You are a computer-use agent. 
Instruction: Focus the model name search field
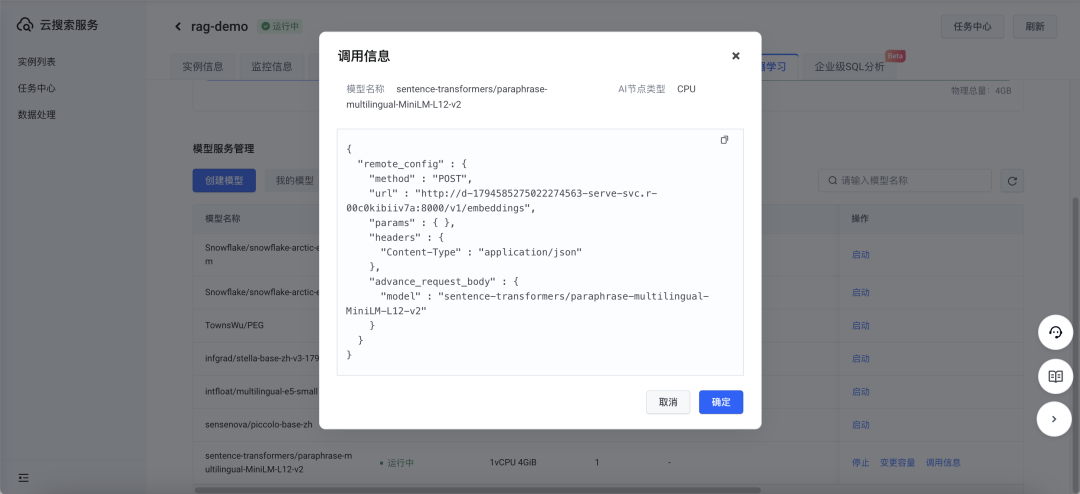(x=905, y=181)
